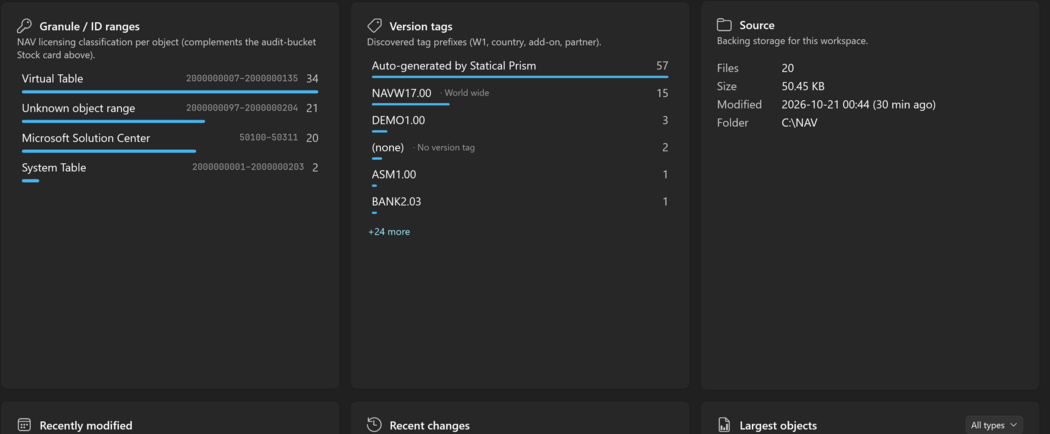The image size is (1050, 434).
Task: Open the All types dropdown
Action: [994, 425]
